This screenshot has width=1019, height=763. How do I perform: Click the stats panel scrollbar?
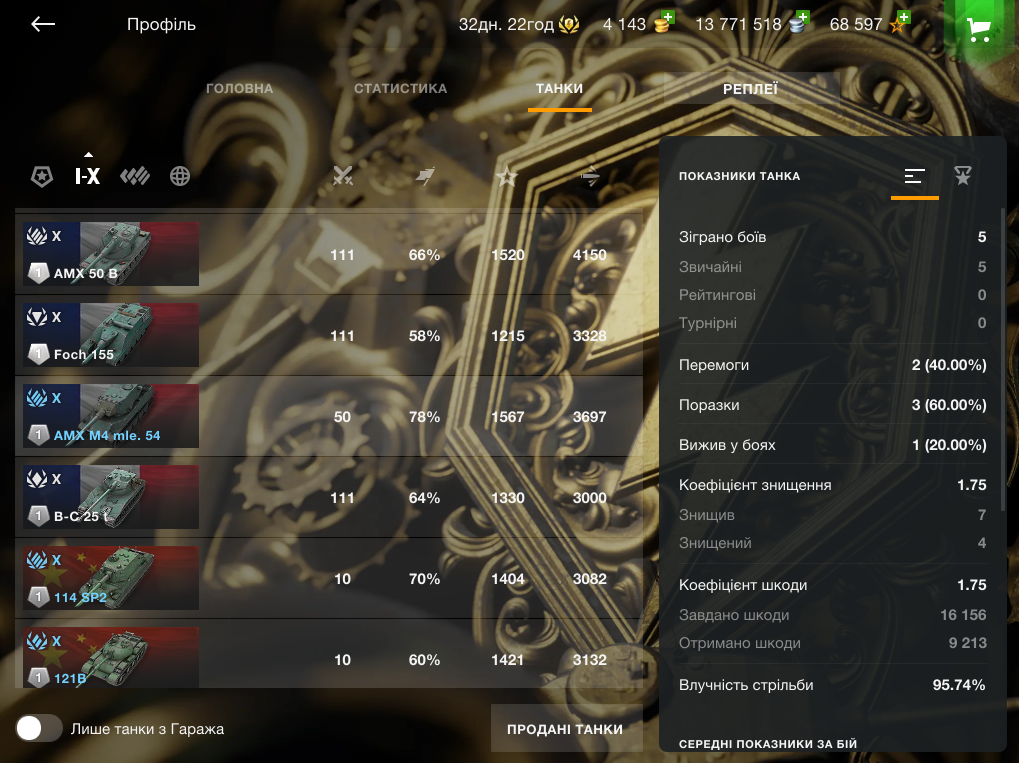click(x=1003, y=359)
